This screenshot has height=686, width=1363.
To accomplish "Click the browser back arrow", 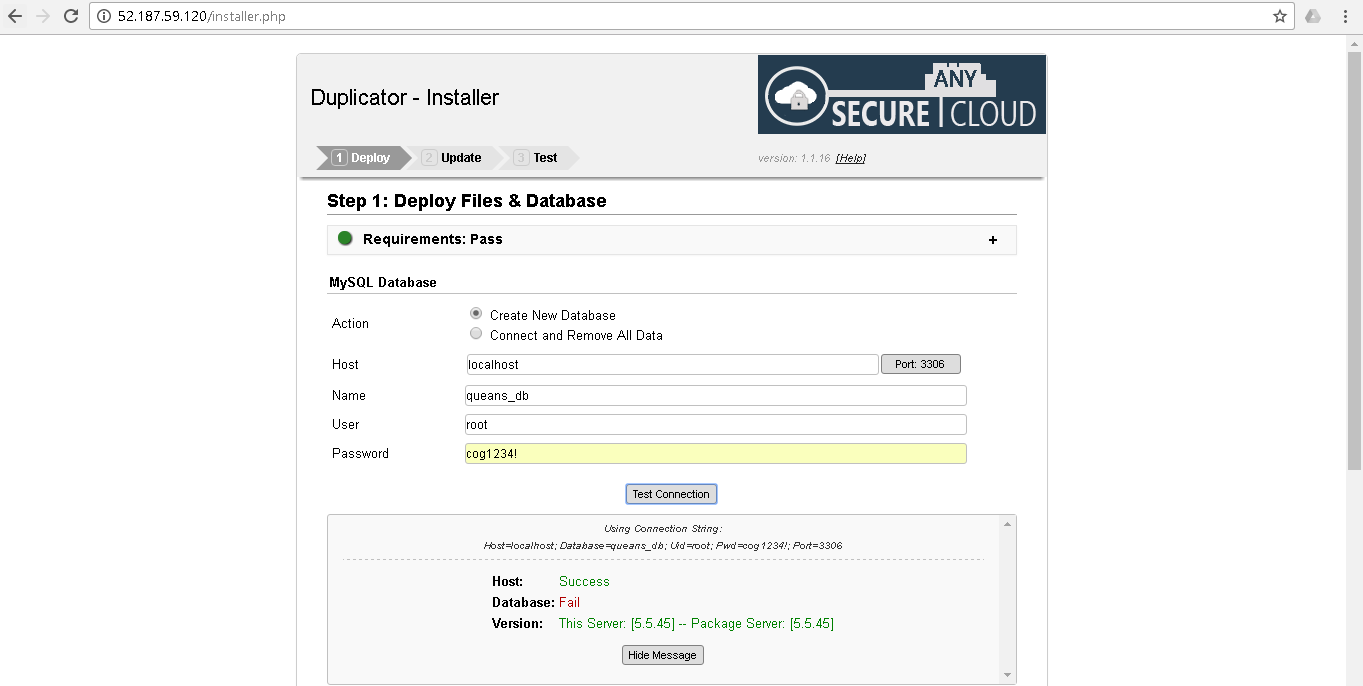I will tap(15, 16).
